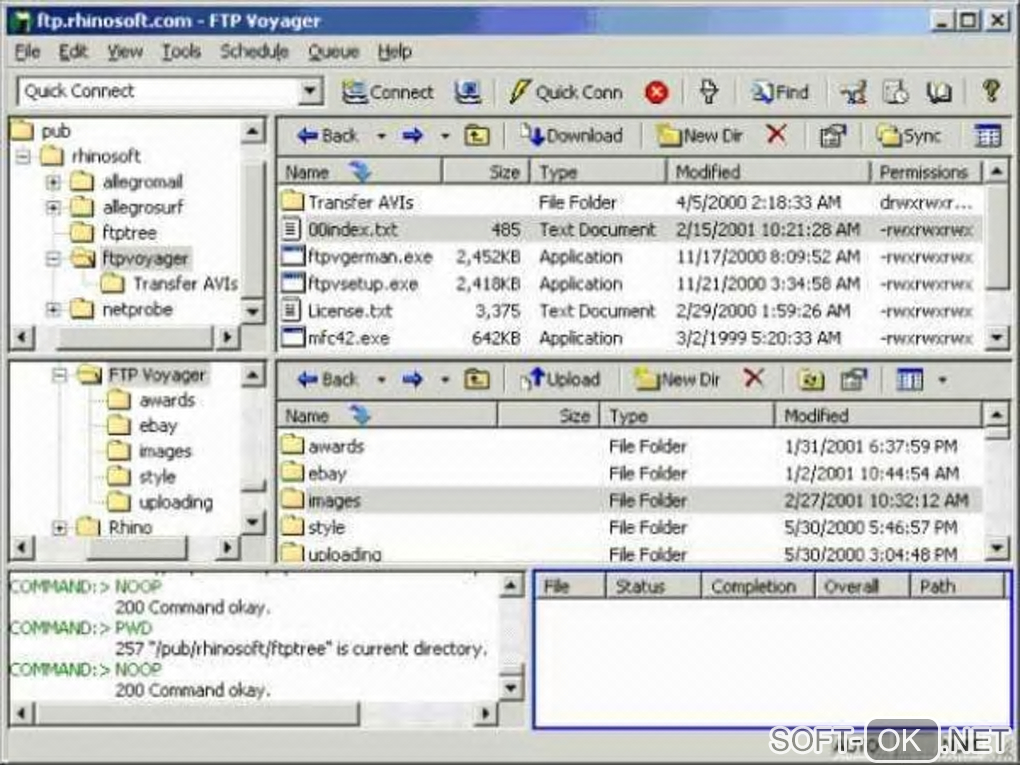Click the Download button
The height and width of the screenshot is (765, 1020).
point(571,136)
